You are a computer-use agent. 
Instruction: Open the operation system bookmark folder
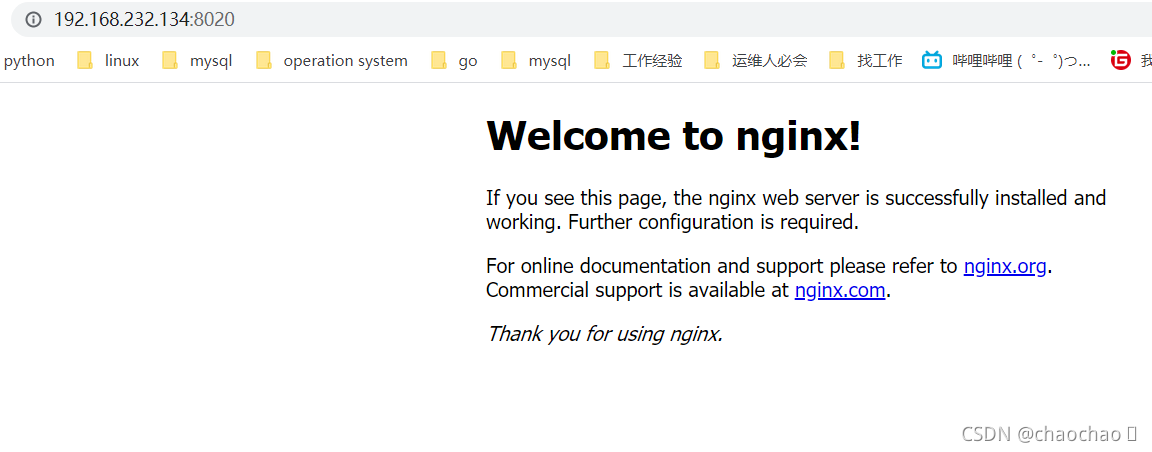coord(332,61)
